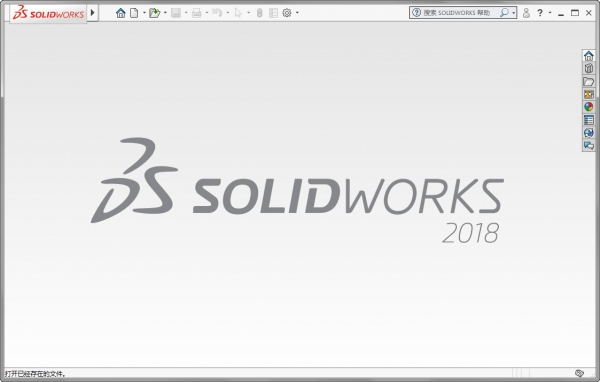600x382 pixels.
Task: Click the SOLIDWORKS logo menu button
Action: pyautogui.click(x=48, y=14)
